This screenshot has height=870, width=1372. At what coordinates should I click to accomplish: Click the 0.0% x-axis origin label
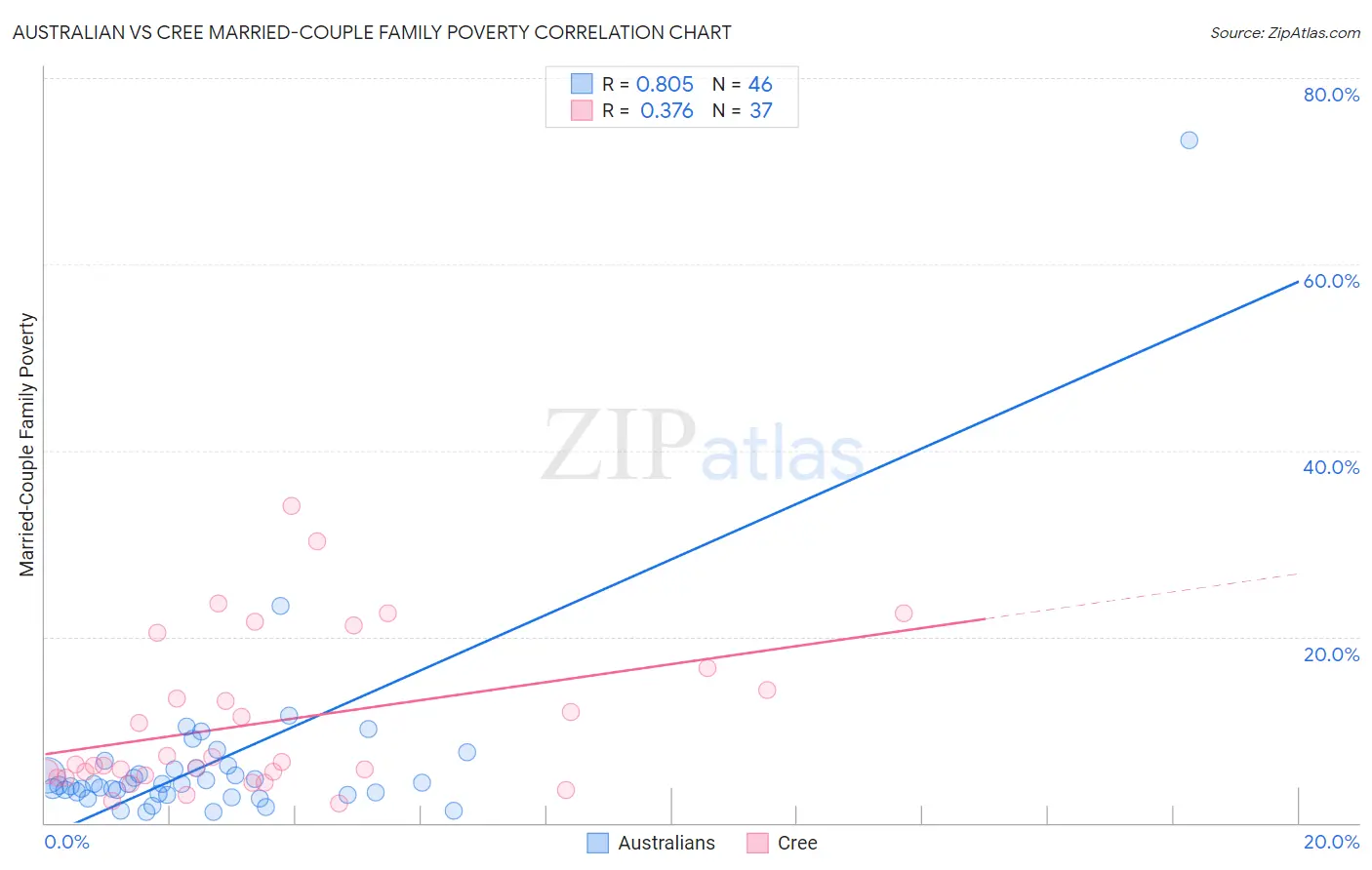[x=66, y=842]
